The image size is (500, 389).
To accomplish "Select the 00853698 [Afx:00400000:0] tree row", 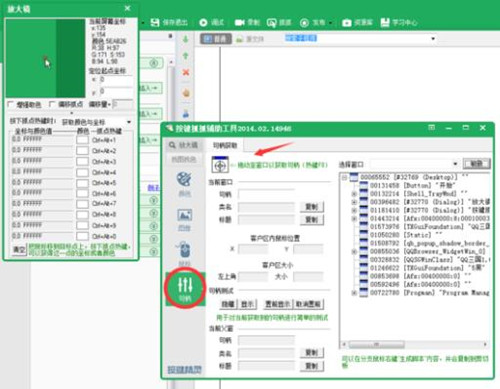I will 415,276.
